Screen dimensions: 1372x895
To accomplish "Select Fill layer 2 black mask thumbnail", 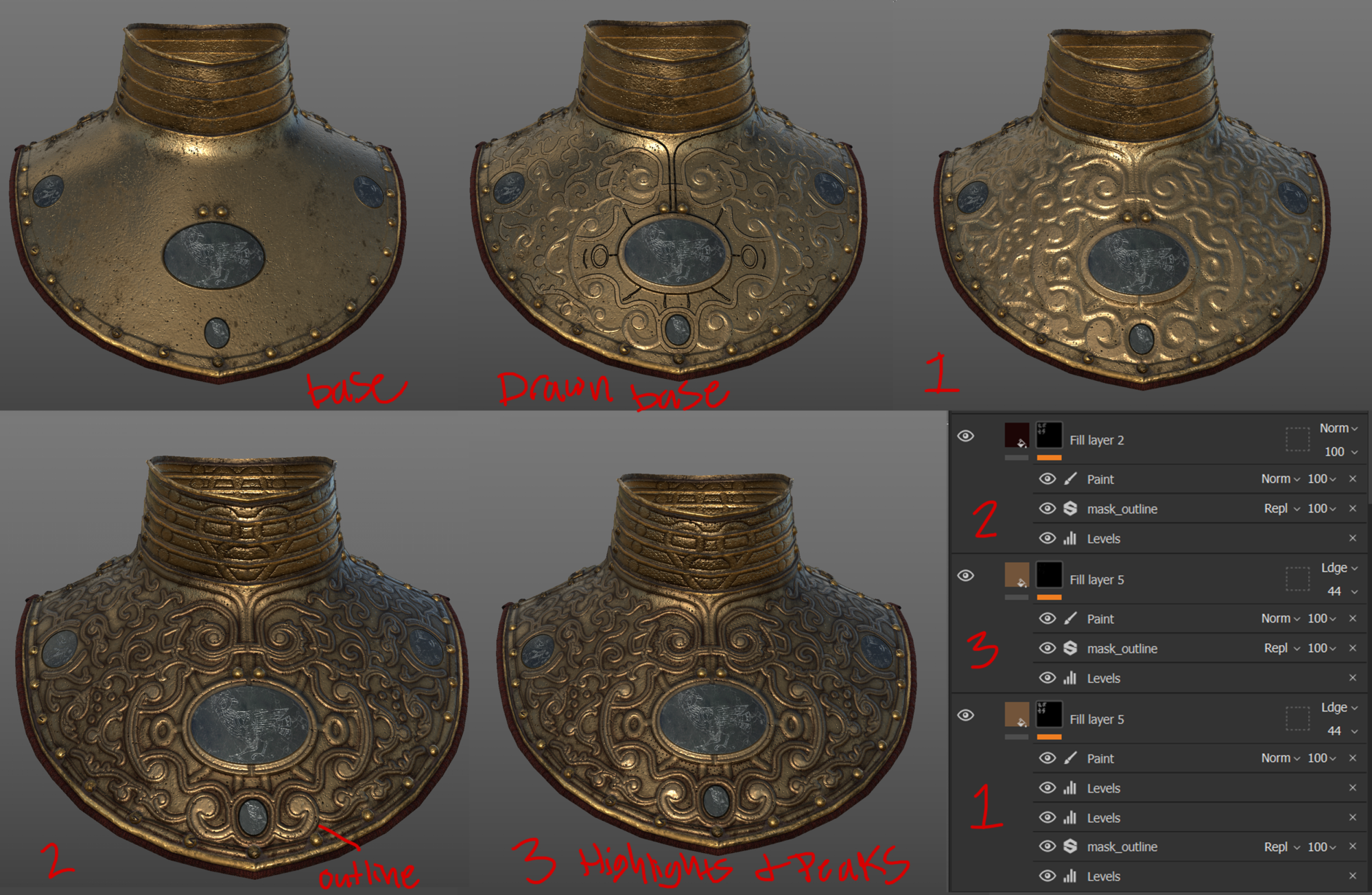I will (1049, 435).
